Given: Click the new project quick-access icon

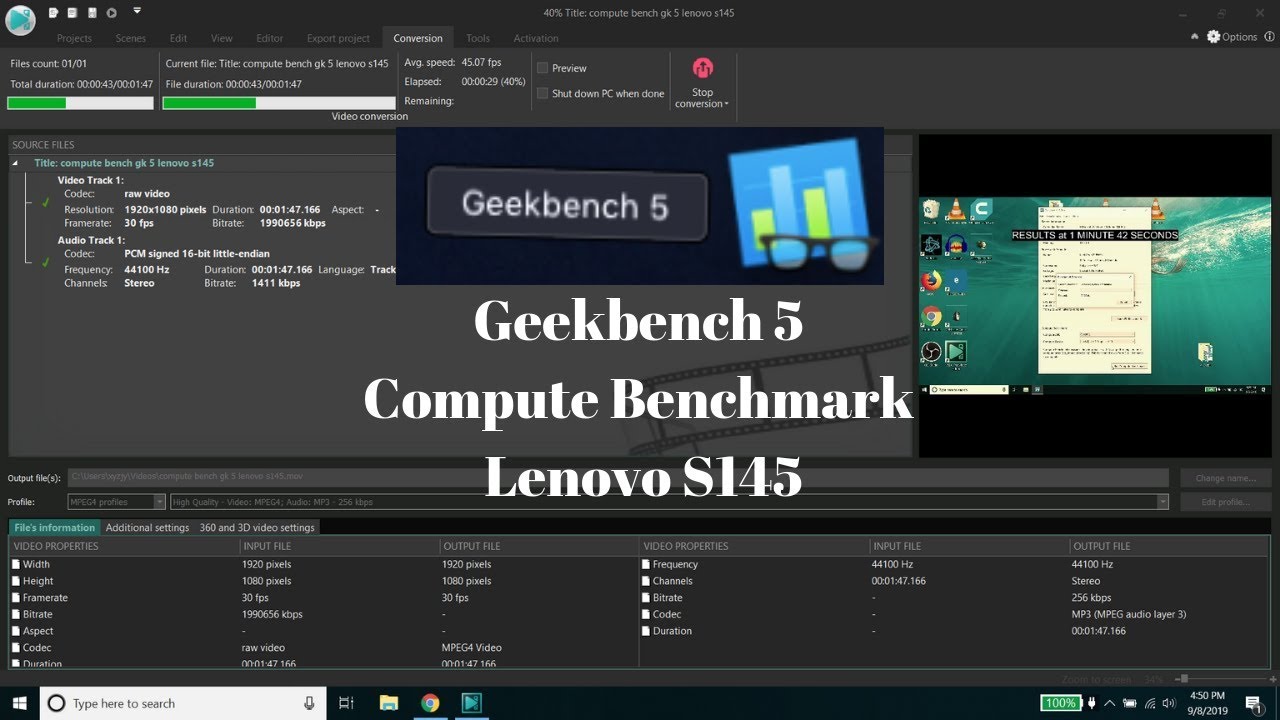Looking at the screenshot, I should (x=54, y=13).
